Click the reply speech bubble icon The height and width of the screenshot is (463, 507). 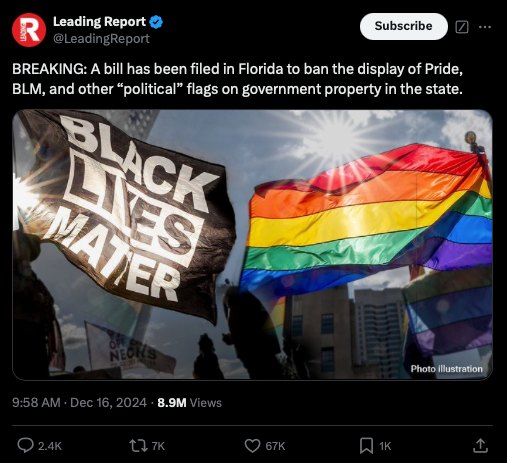[25, 446]
